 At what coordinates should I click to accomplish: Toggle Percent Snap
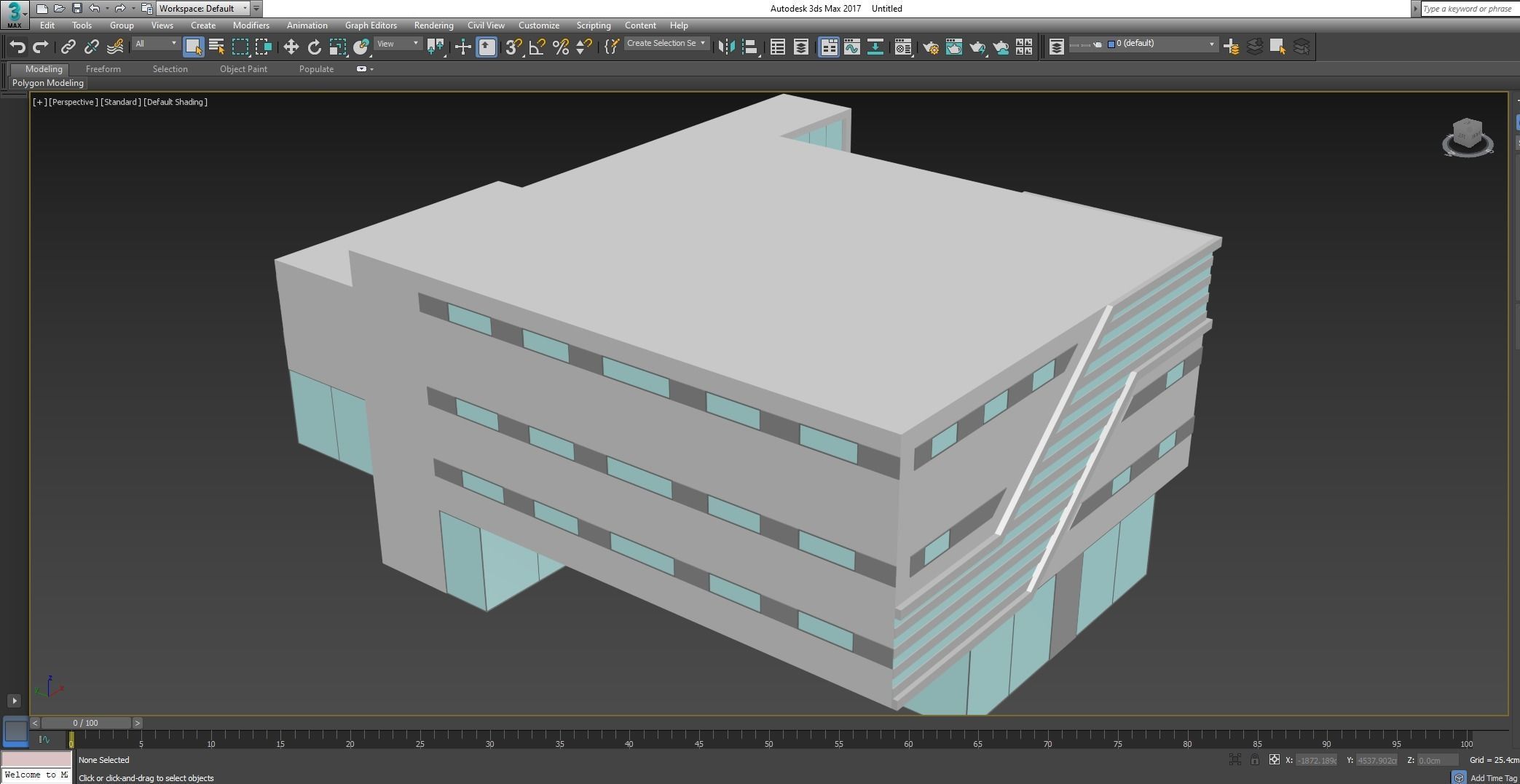coord(560,47)
